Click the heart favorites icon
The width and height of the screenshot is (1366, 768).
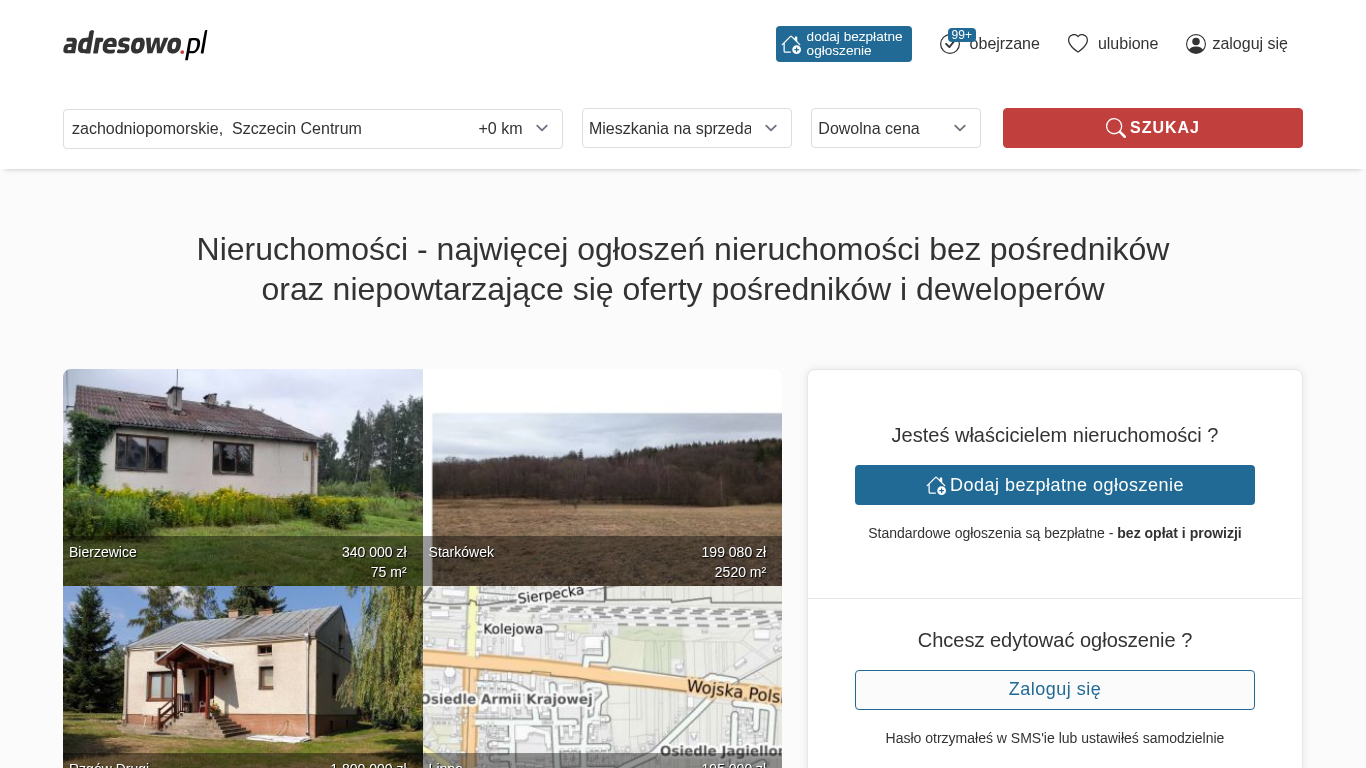[1078, 44]
